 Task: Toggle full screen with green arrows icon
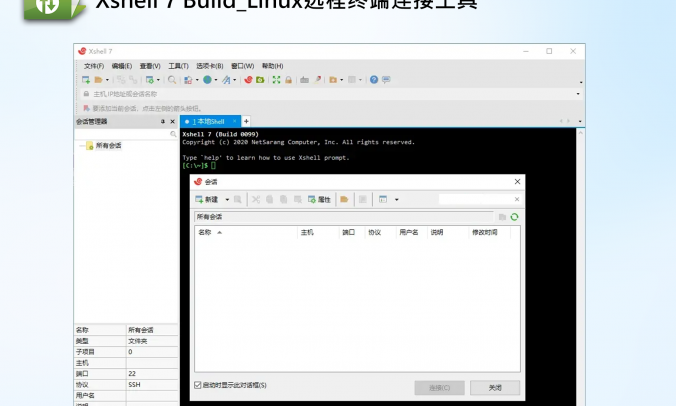tap(276, 80)
